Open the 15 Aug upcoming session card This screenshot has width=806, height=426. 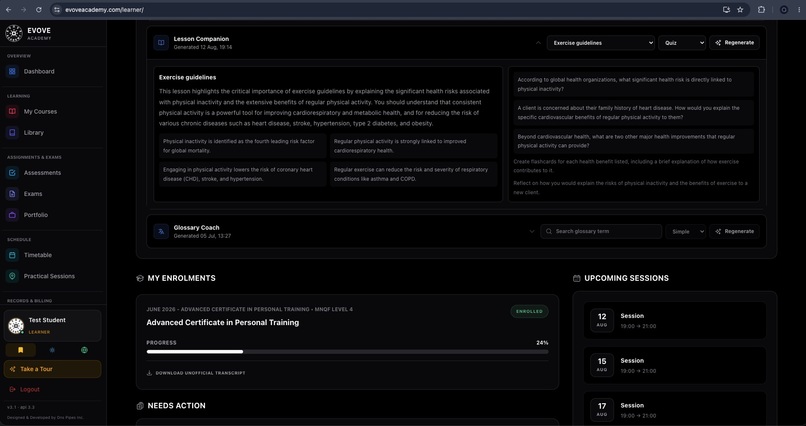674,365
